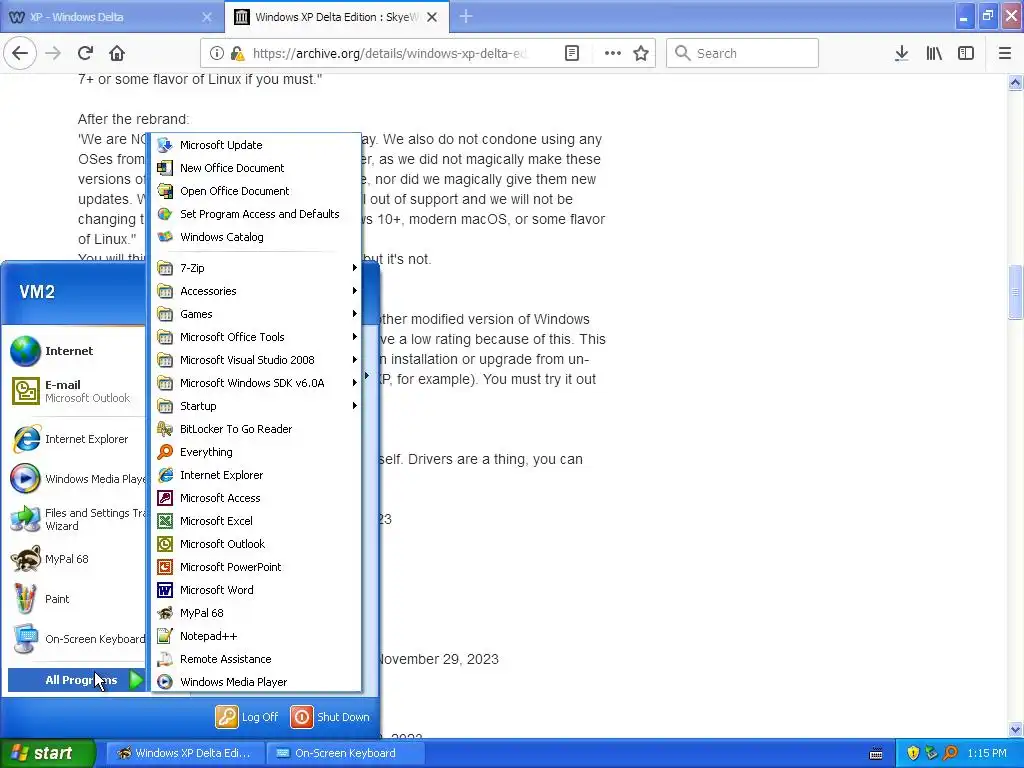This screenshot has width=1024, height=768.
Task: Expand the Startup folder
Action: click(257, 406)
